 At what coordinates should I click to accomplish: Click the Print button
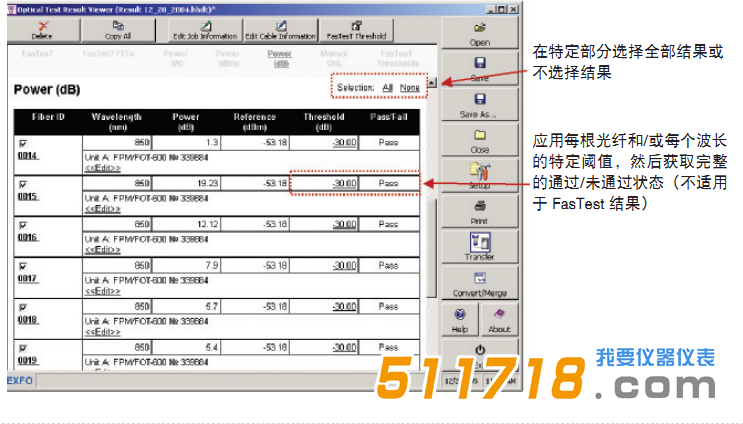coord(479,213)
